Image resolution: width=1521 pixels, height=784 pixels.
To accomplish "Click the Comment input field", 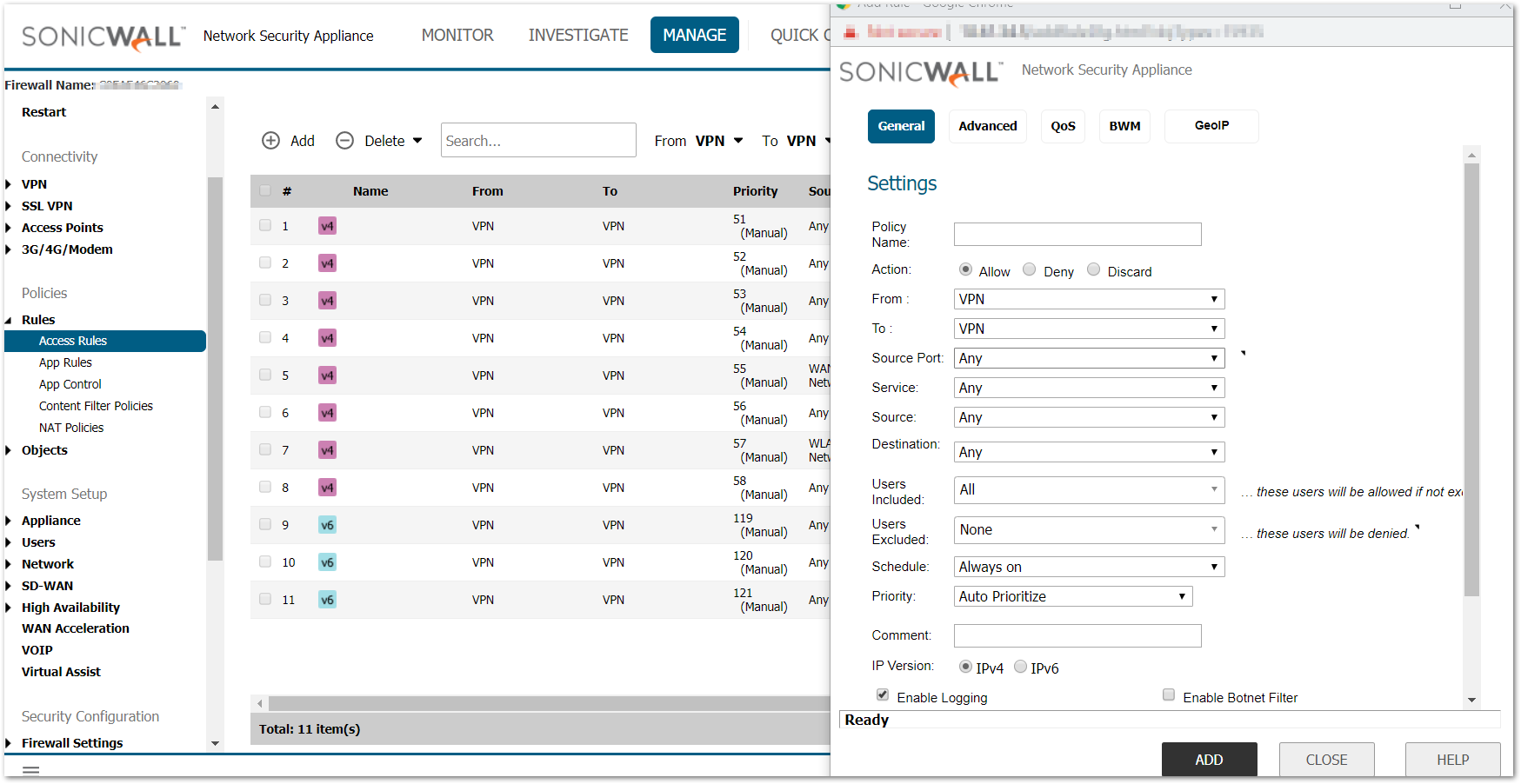I will [1077, 635].
